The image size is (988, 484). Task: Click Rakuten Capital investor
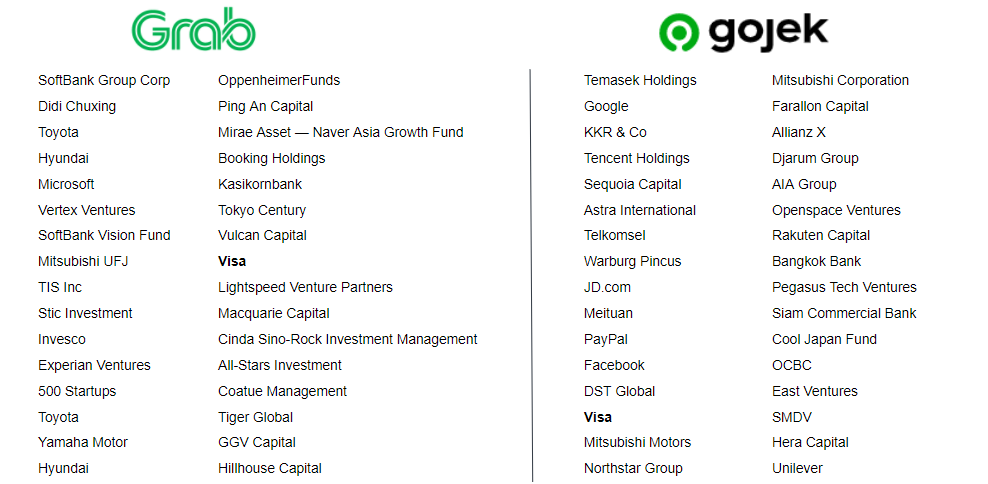click(821, 235)
